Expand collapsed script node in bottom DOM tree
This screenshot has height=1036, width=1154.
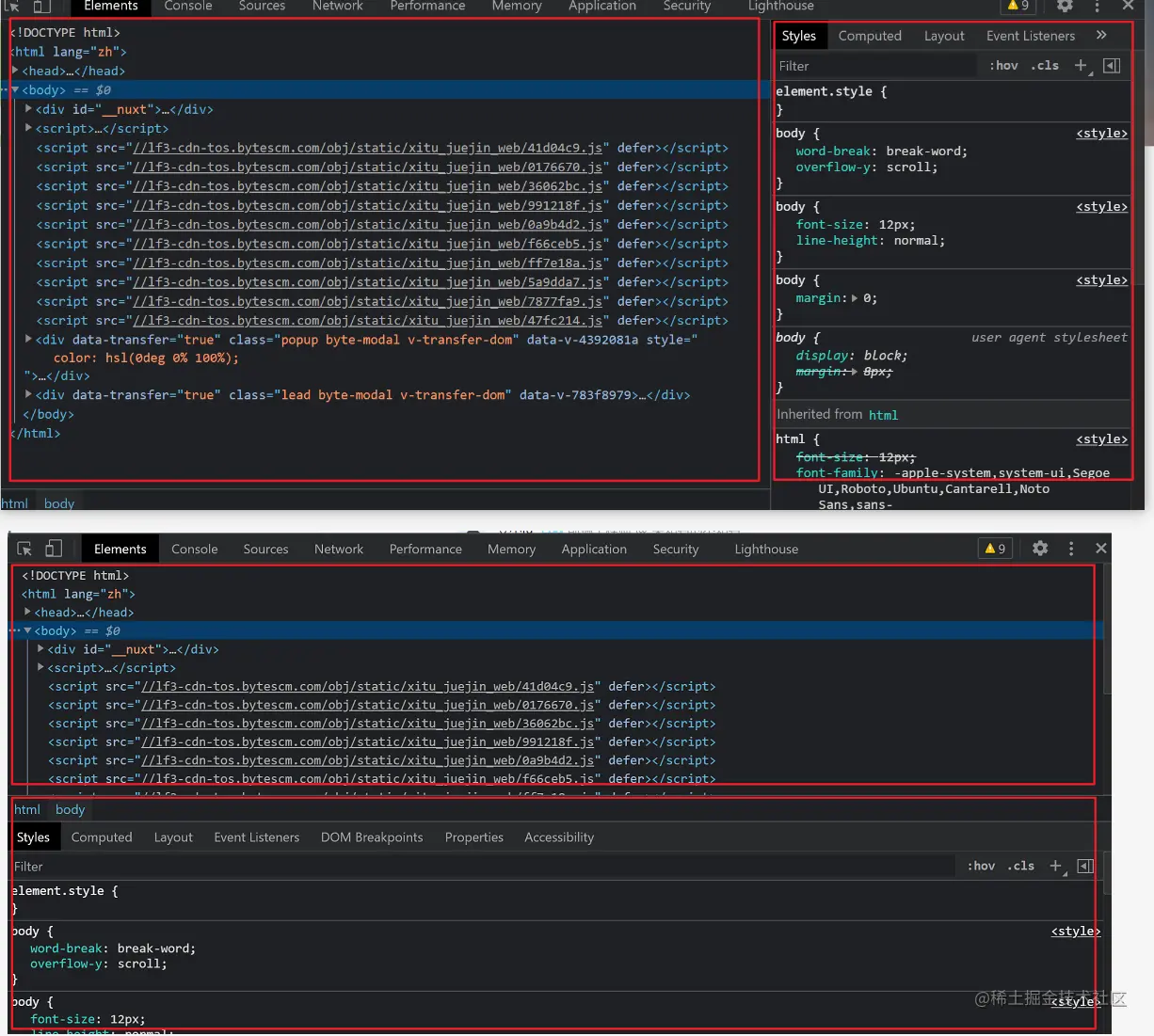click(x=40, y=667)
